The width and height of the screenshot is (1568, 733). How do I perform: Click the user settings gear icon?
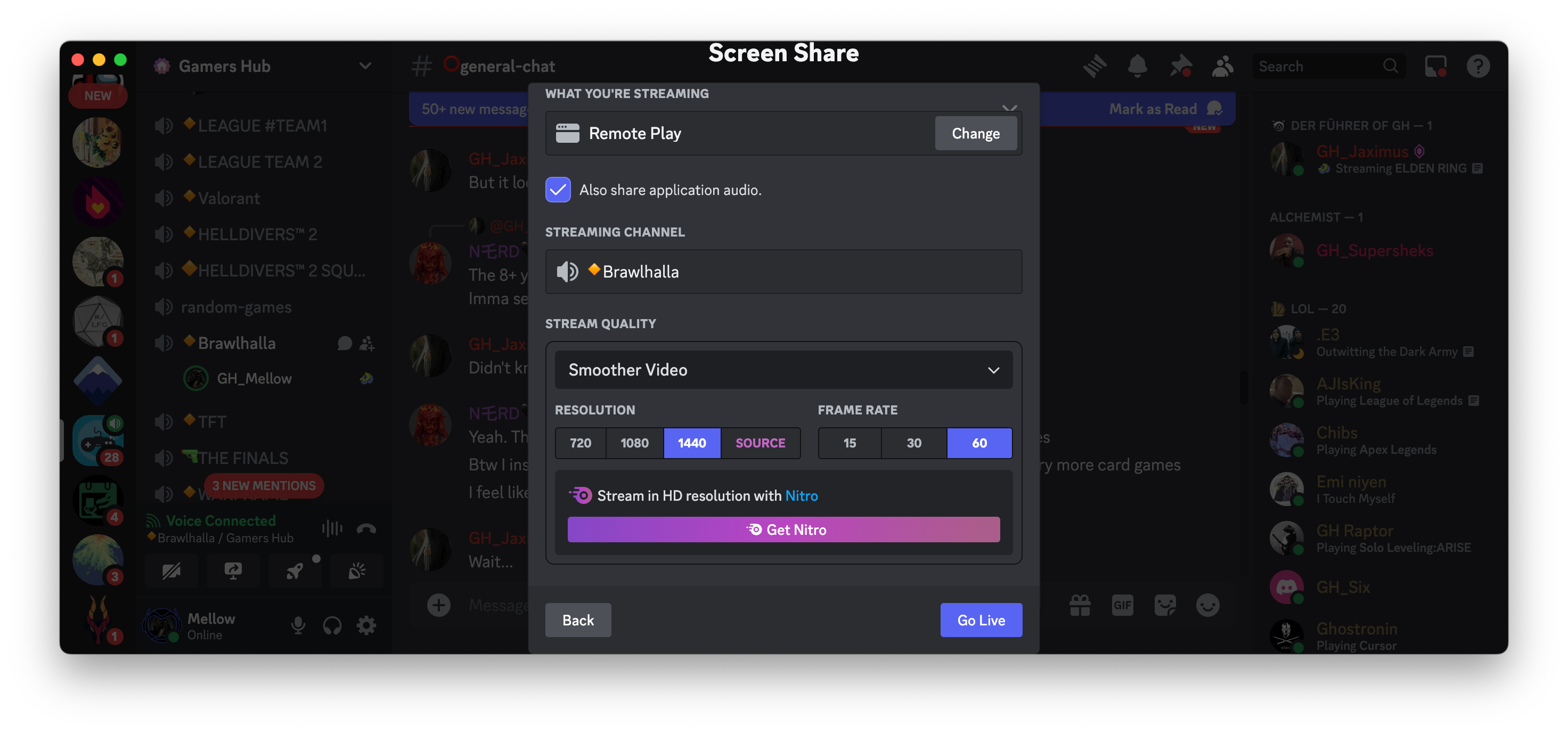(365, 625)
